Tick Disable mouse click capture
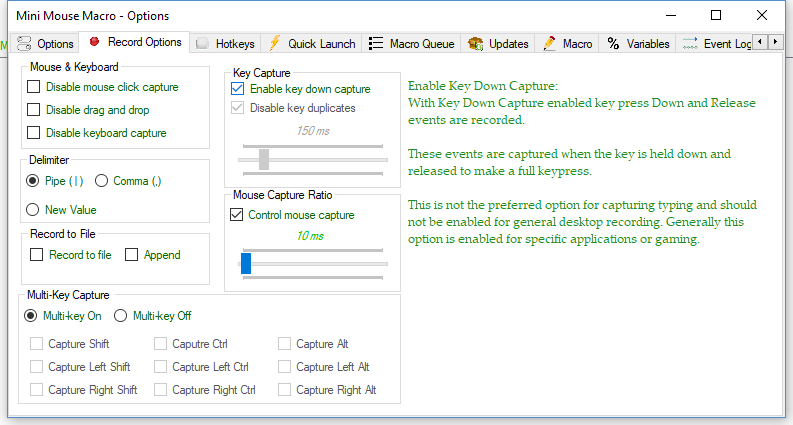The width and height of the screenshot is (793, 425). (x=33, y=87)
